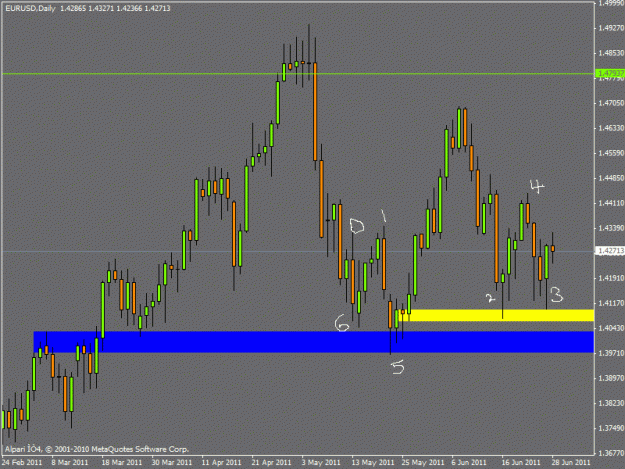Image resolution: width=625 pixels, height=469 pixels.
Task: Click the 1.41170 price axis label
Action: (x=611, y=303)
